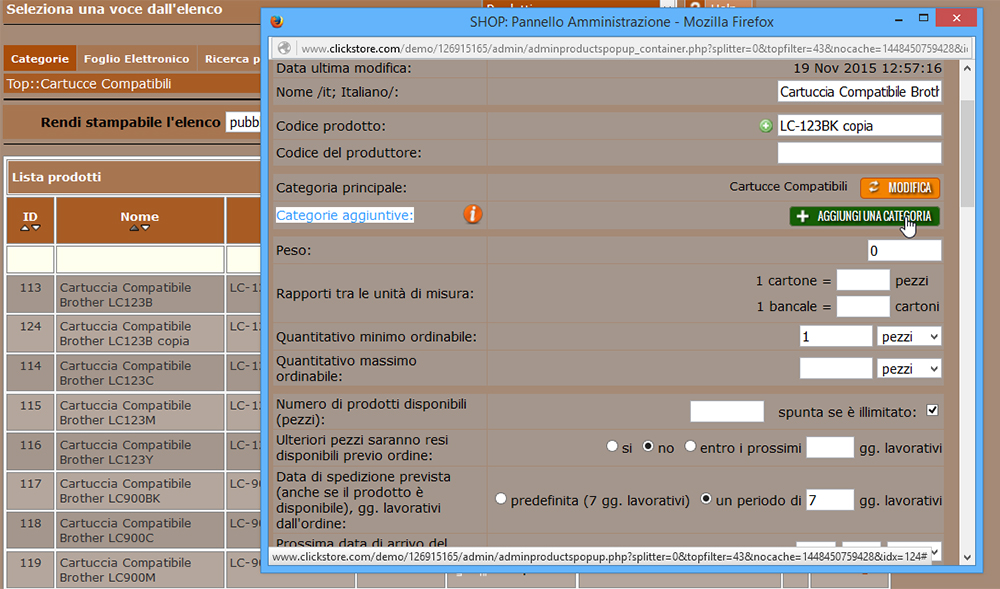Click the Quantitativo massimo ordinabile field
Screen dimensions: 1000x589
[x=836, y=368]
